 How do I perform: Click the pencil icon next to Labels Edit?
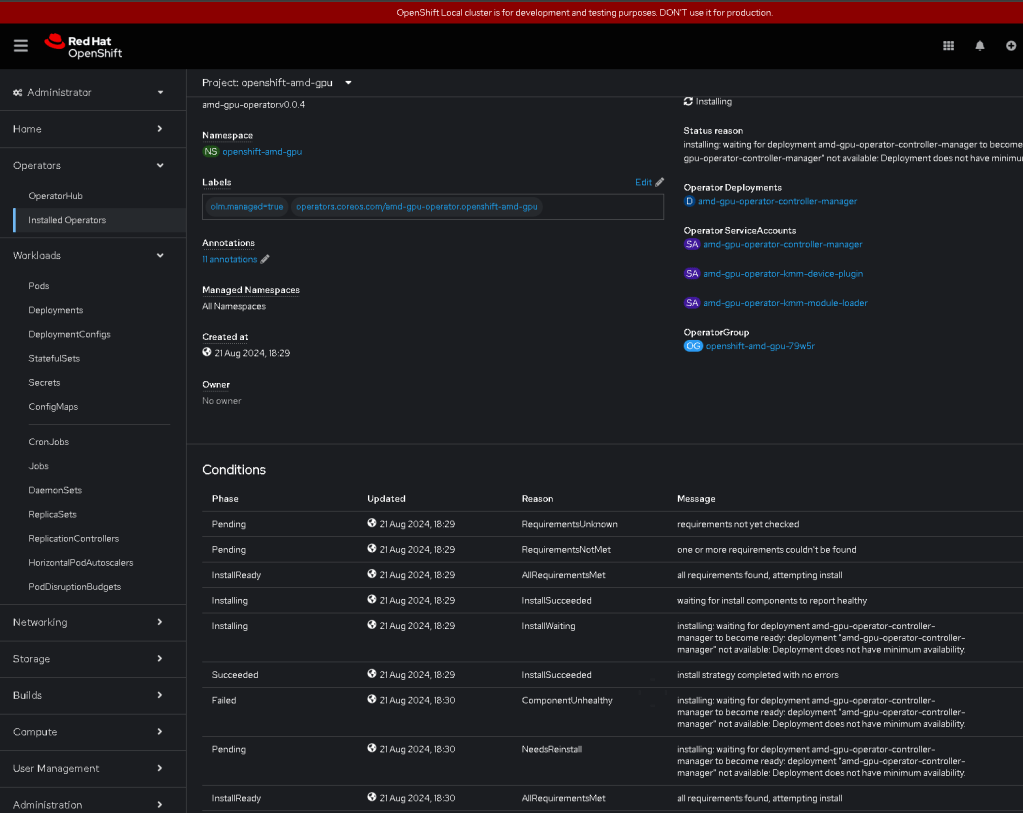point(660,182)
